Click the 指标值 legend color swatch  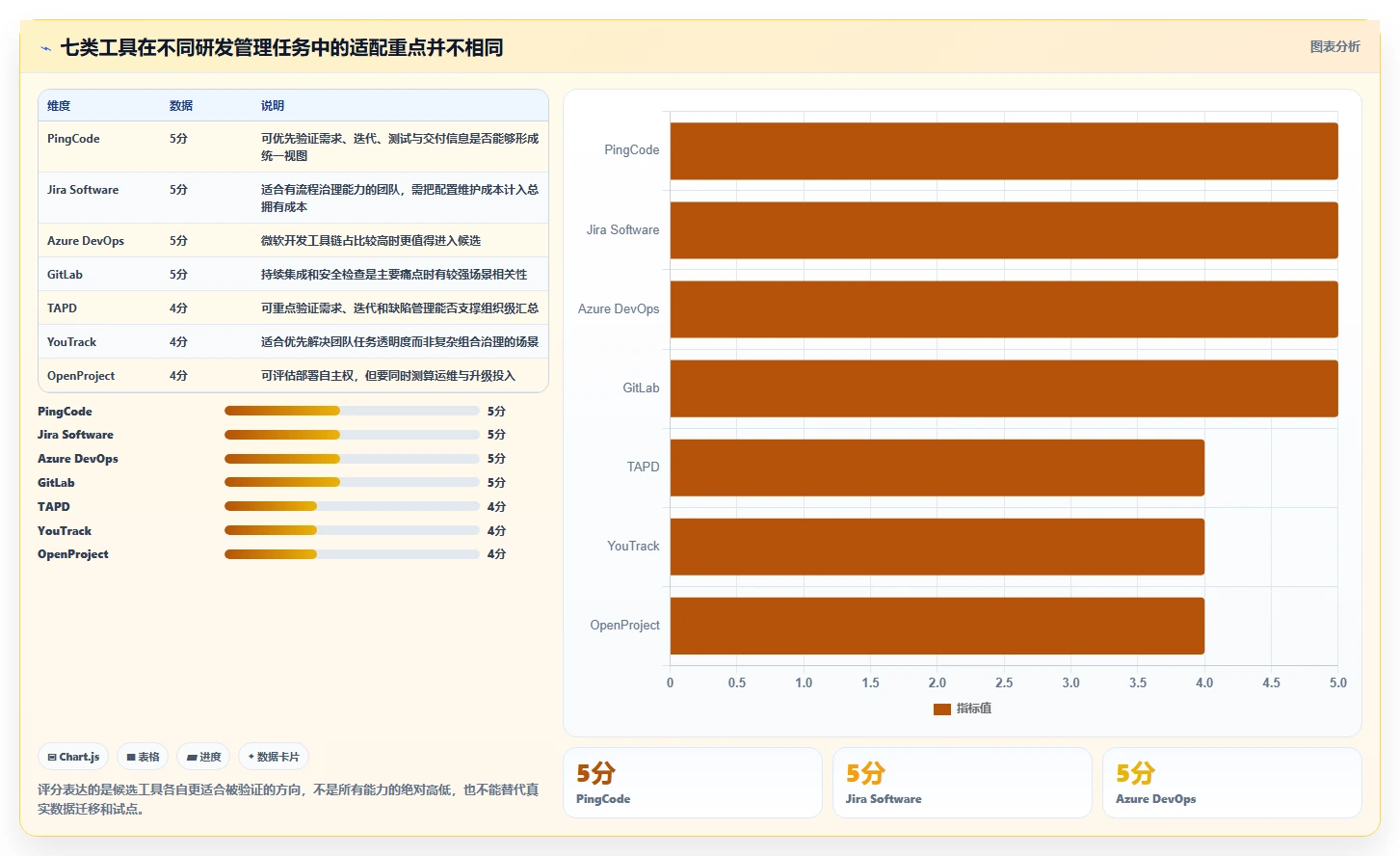pyautogui.click(x=942, y=709)
